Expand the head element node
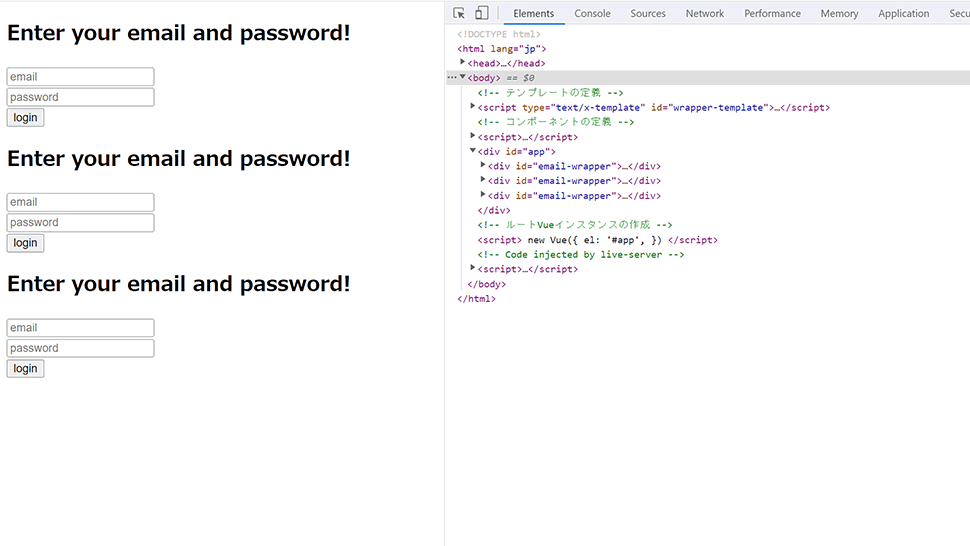The width and height of the screenshot is (970, 546). [x=462, y=62]
